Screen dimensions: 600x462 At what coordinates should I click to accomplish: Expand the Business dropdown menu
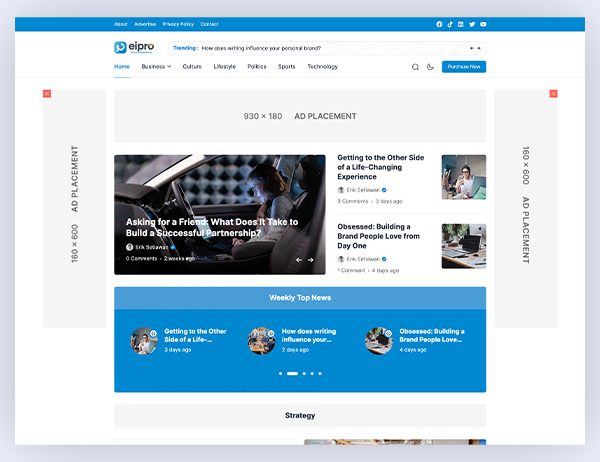pos(156,67)
